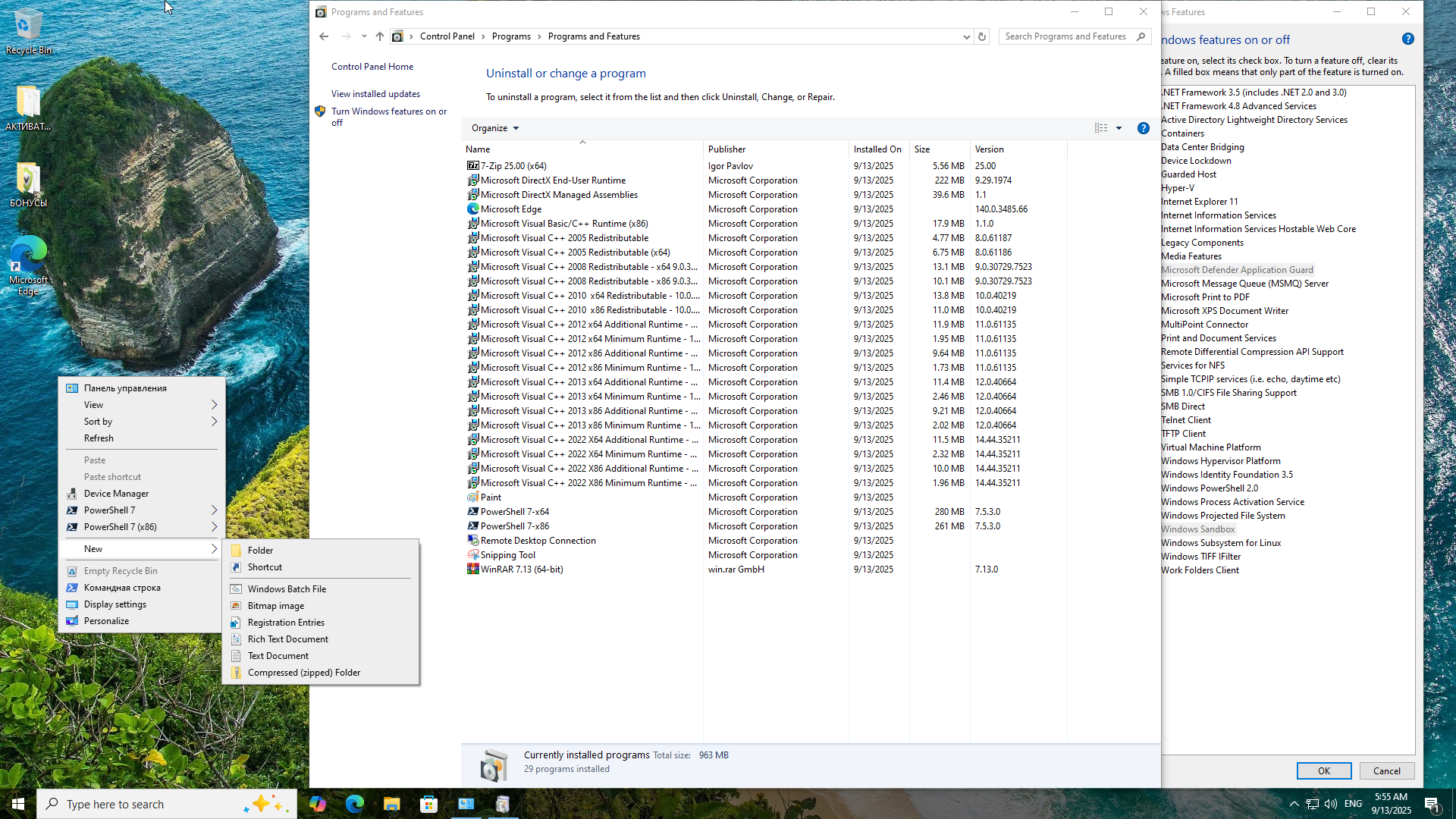Create a new Compressed (zipped) Folder

pos(321,673)
